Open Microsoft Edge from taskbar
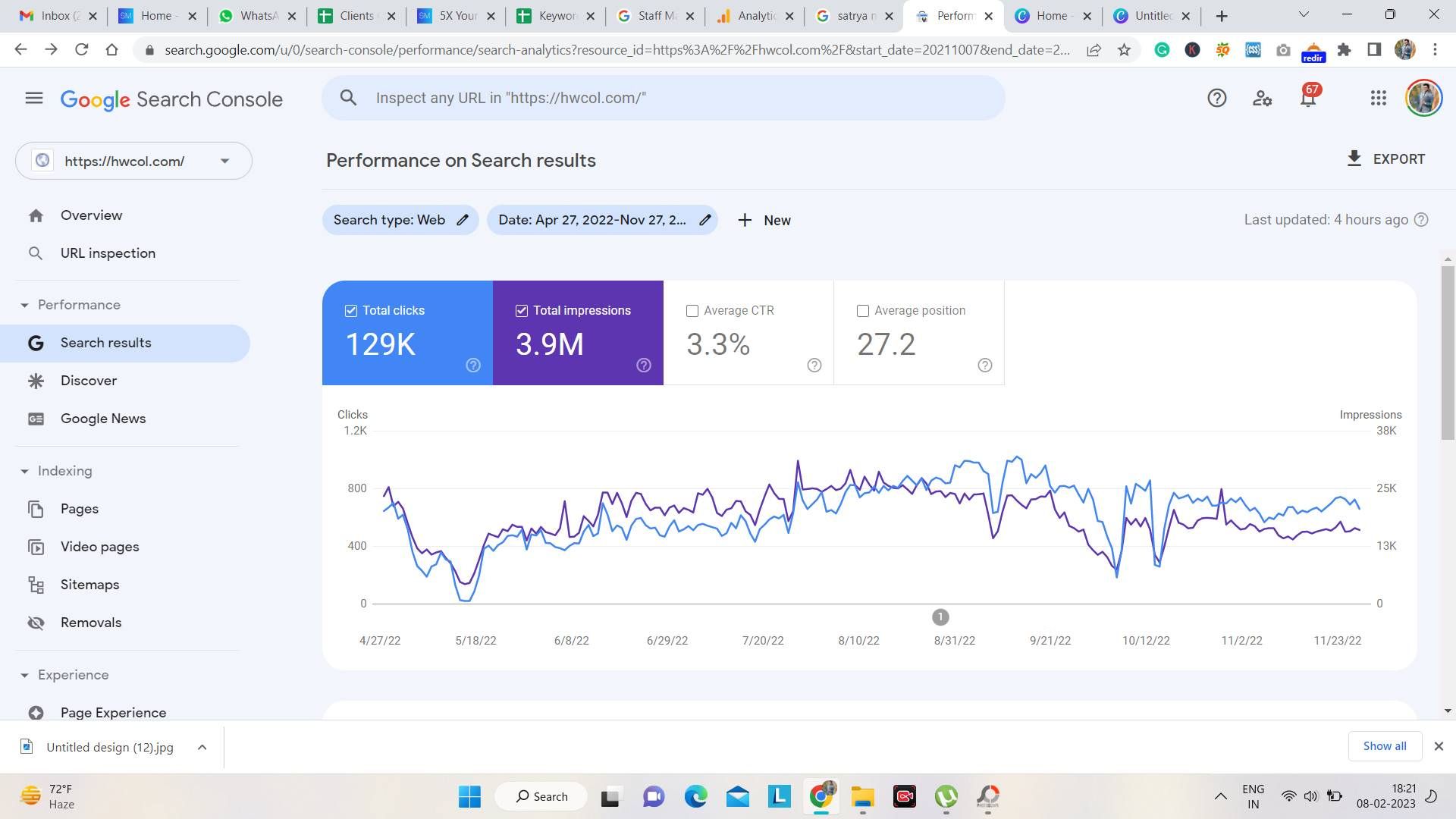The width and height of the screenshot is (1456, 819). click(695, 796)
